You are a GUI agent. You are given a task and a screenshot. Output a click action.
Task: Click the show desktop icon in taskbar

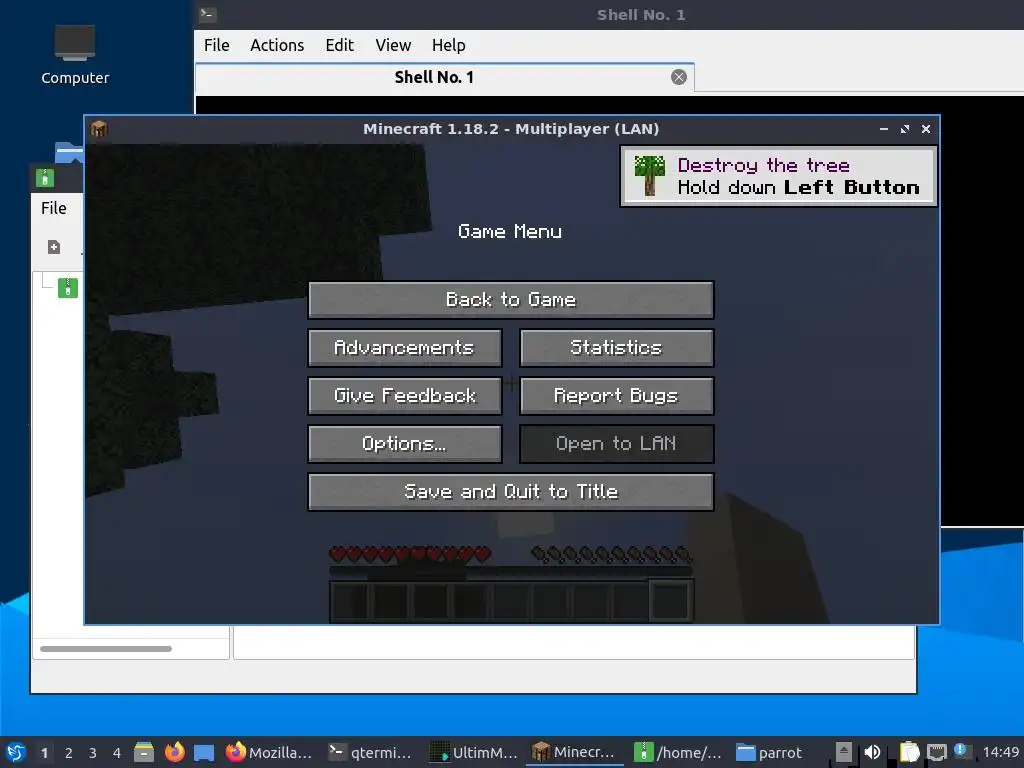click(x=204, y=752)
